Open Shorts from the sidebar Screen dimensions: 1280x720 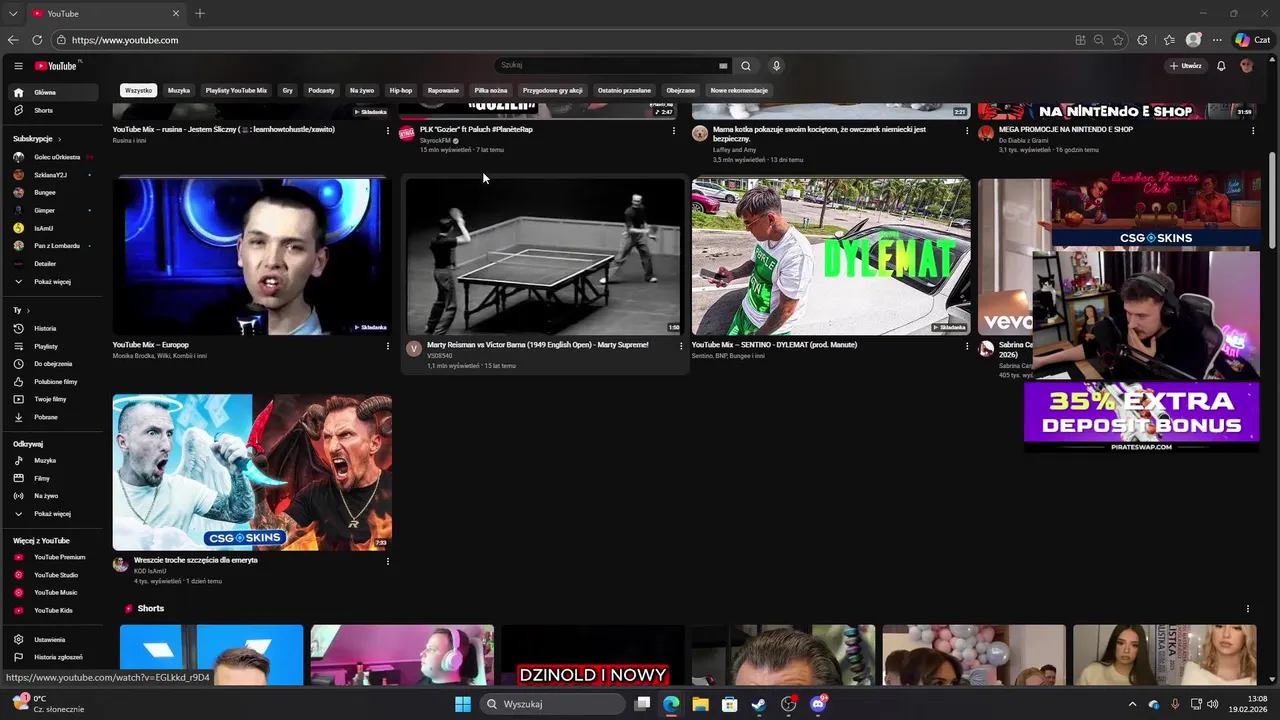click(x=52, y=110)
